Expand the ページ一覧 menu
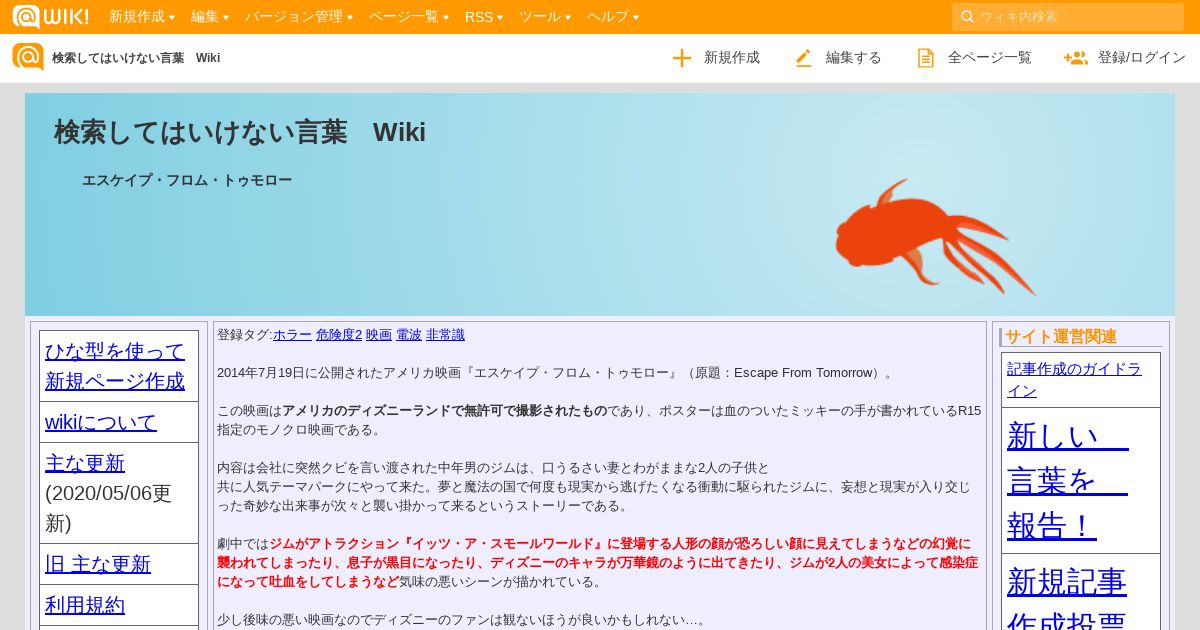Image resolution: width=1200 pixels, height=630 pixels. tap(409, 17)
